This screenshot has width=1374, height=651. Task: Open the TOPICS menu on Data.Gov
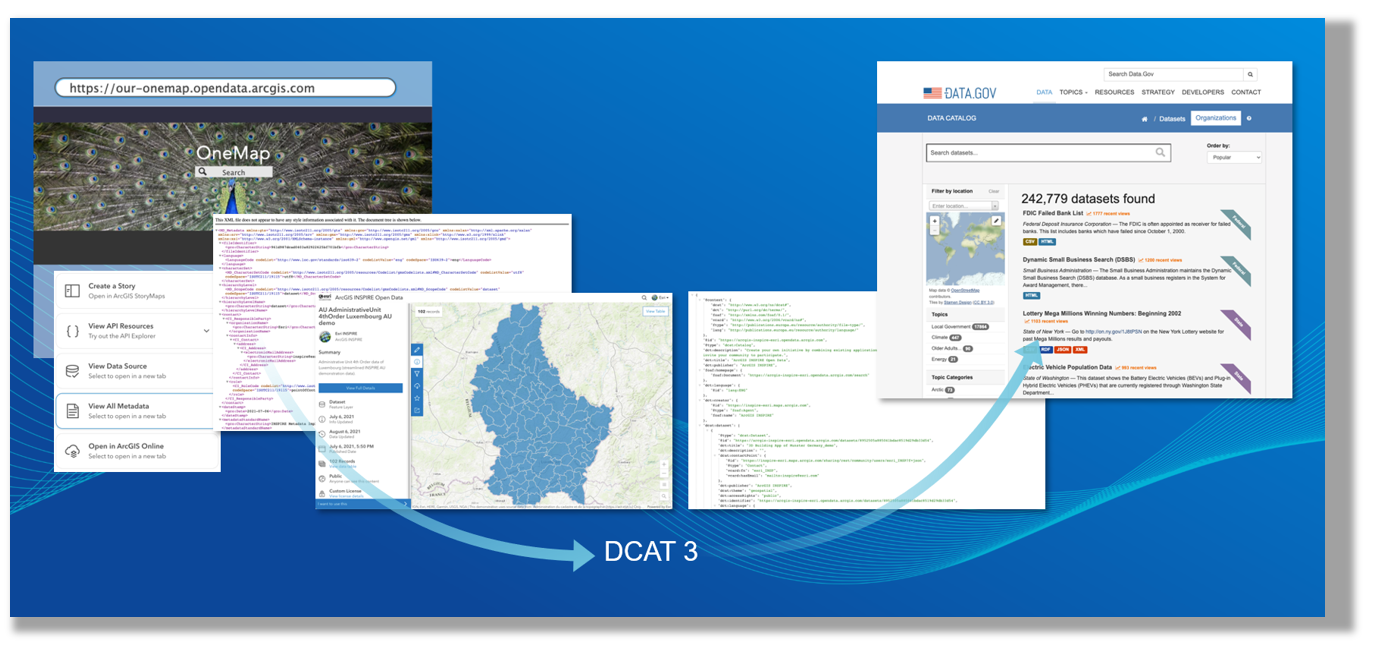(x=1073, y=91)
